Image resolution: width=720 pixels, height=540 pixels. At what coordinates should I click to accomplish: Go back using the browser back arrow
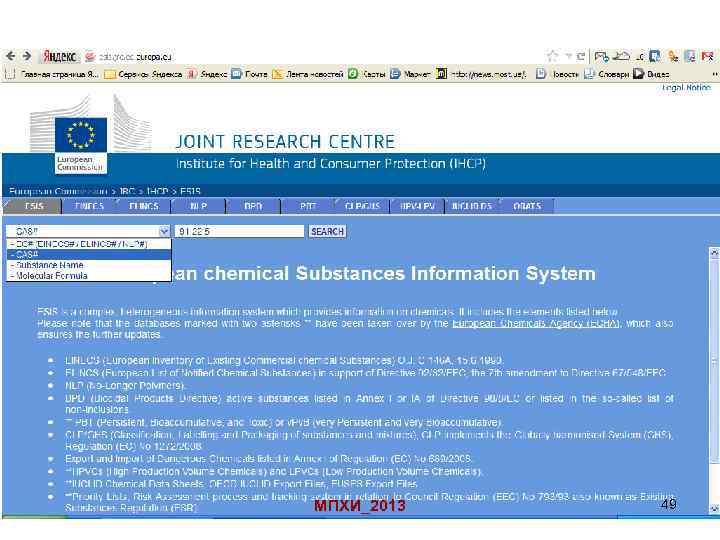pyautogui.click(x=11, y=56)
